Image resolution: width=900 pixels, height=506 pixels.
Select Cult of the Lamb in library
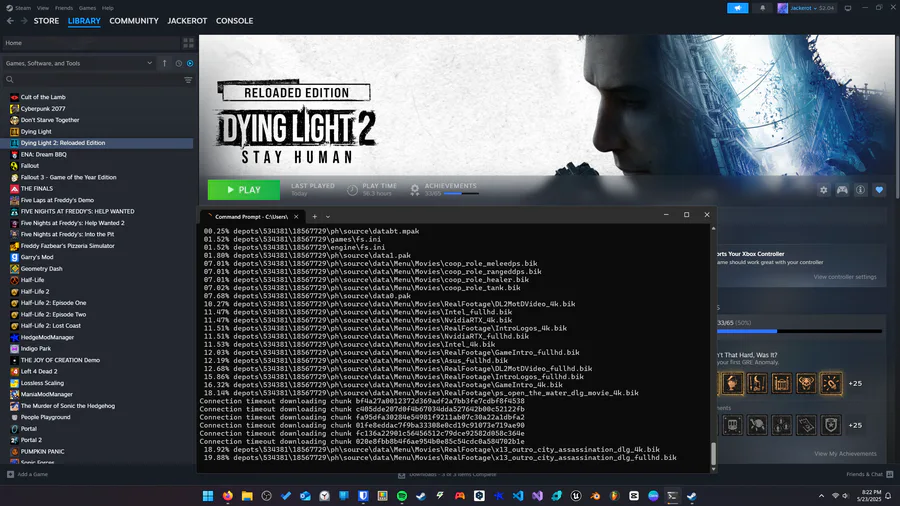43,97
